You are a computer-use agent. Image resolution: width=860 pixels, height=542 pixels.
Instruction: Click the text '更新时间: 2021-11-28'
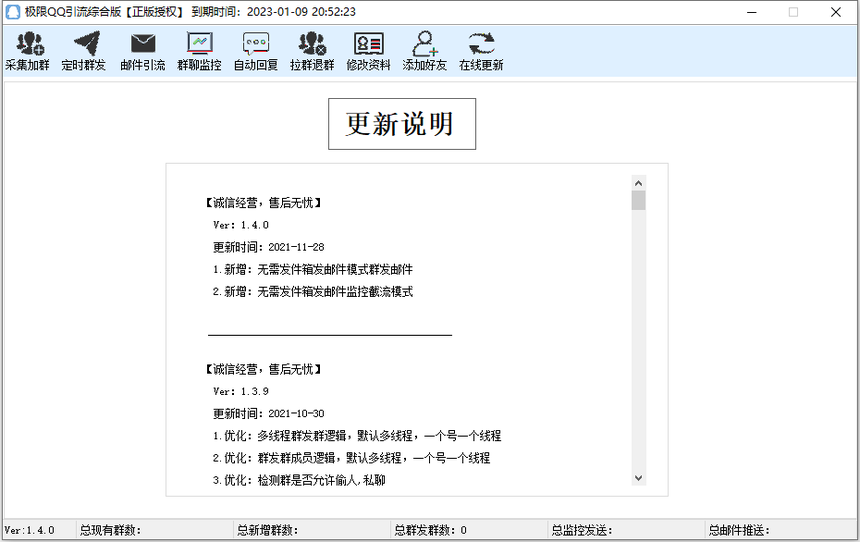268,247
